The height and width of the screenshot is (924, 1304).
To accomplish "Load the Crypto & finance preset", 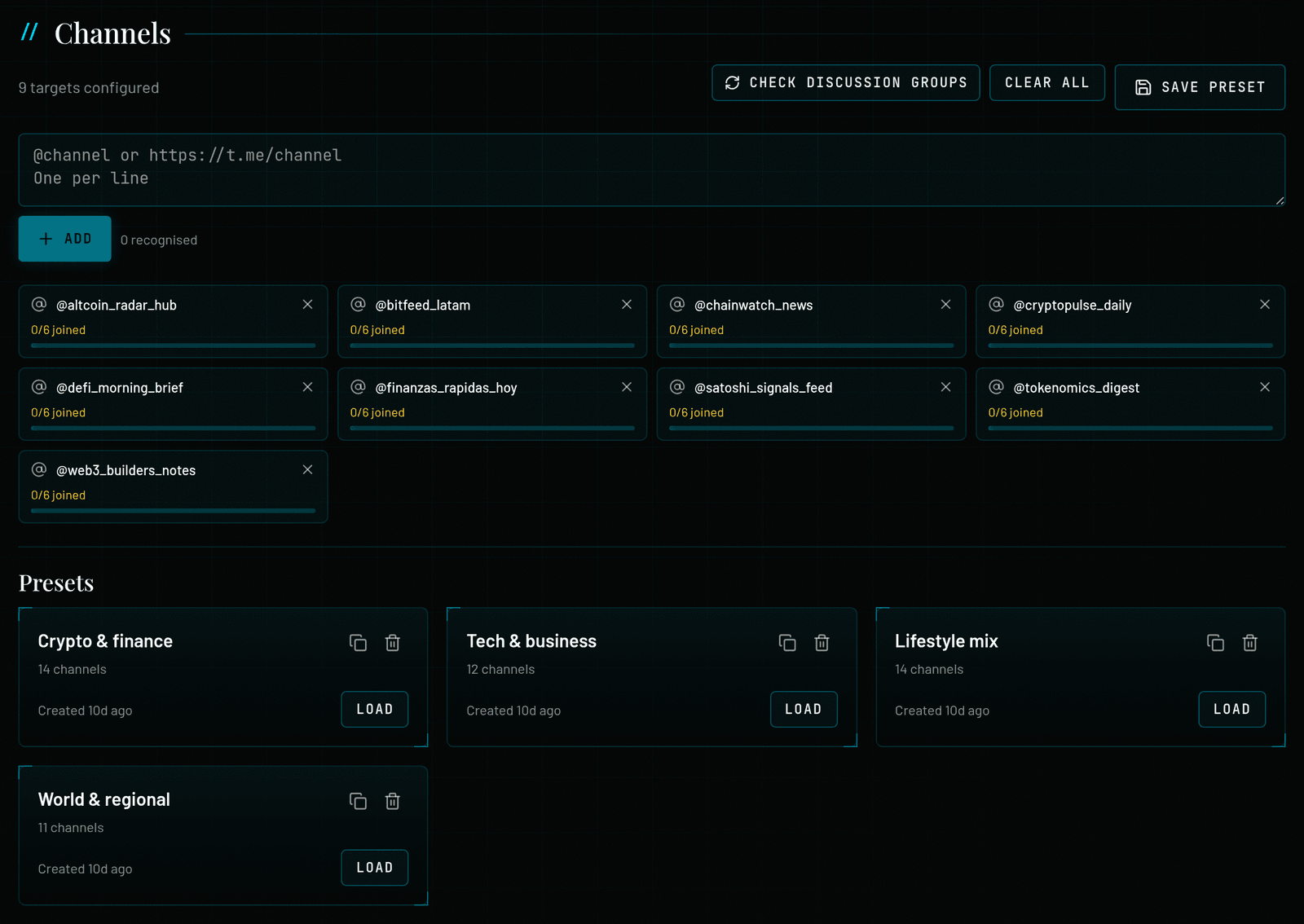I will (x=375, y=710).
